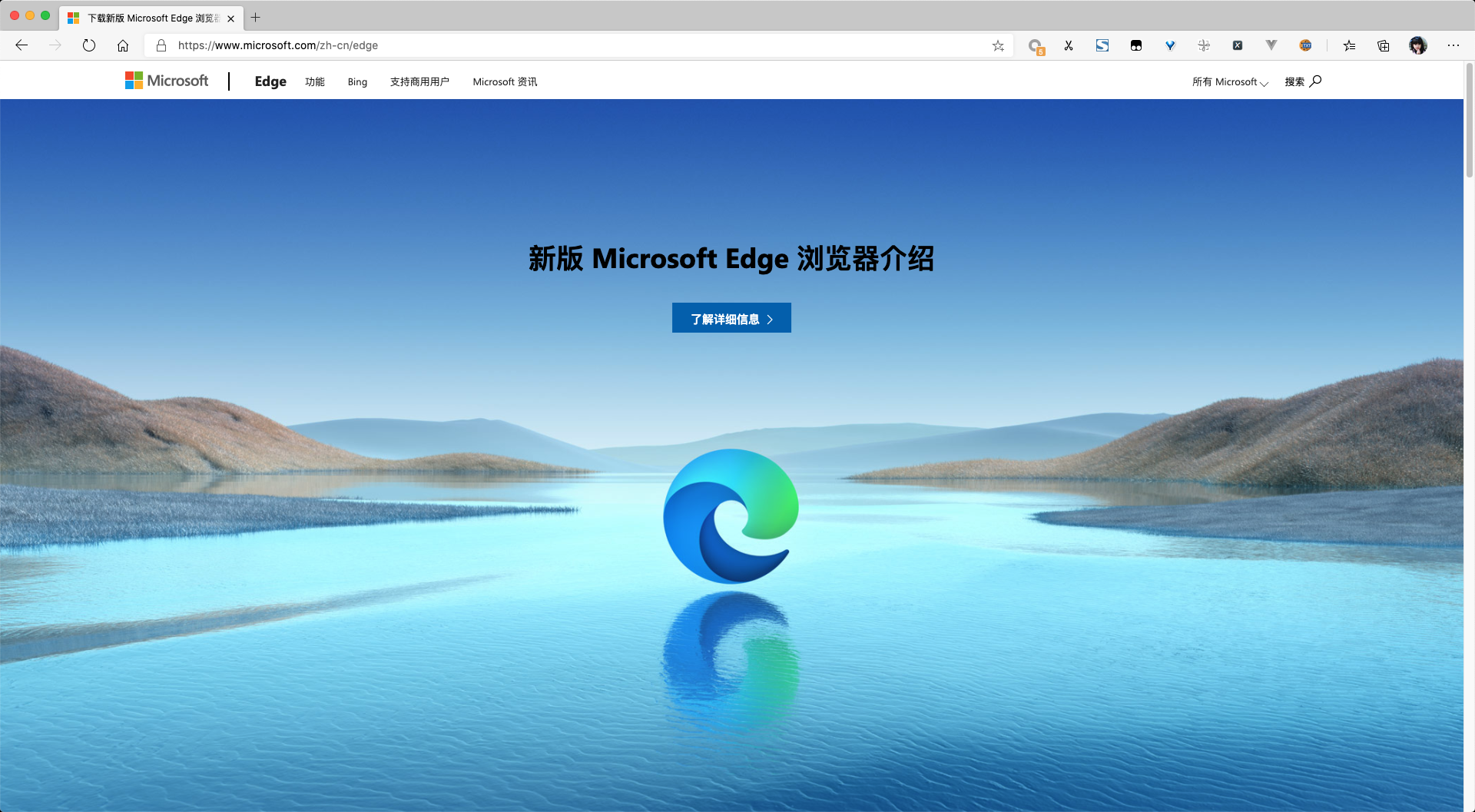Open the blue S extension icon
Viewport: 1475px width, 812px height.
(1102, 45)
